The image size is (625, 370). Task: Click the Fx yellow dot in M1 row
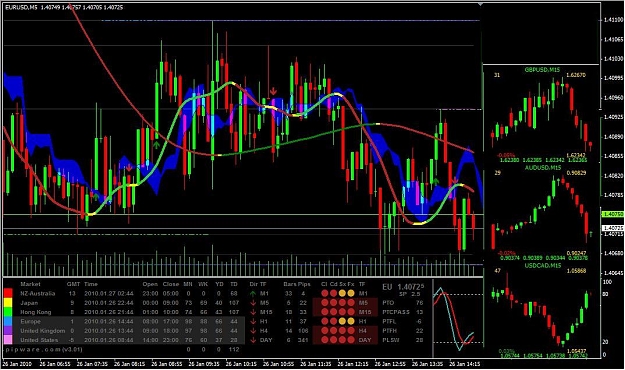pyautogui.click(x=351, y=293)
